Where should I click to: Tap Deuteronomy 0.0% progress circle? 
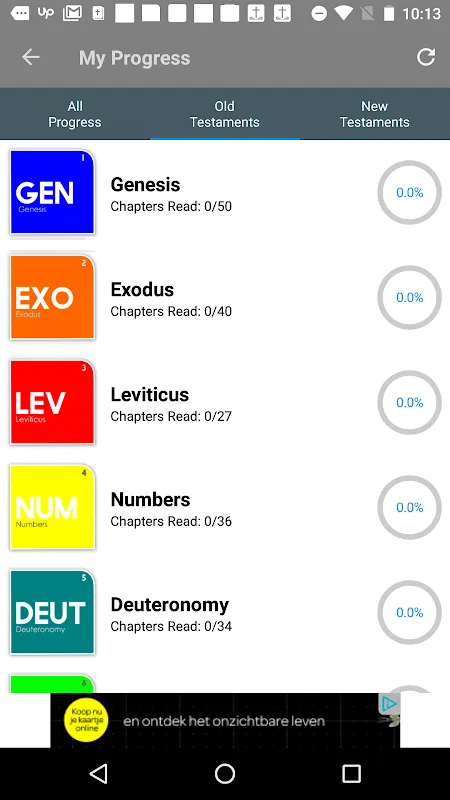click(x=409, y=612)
